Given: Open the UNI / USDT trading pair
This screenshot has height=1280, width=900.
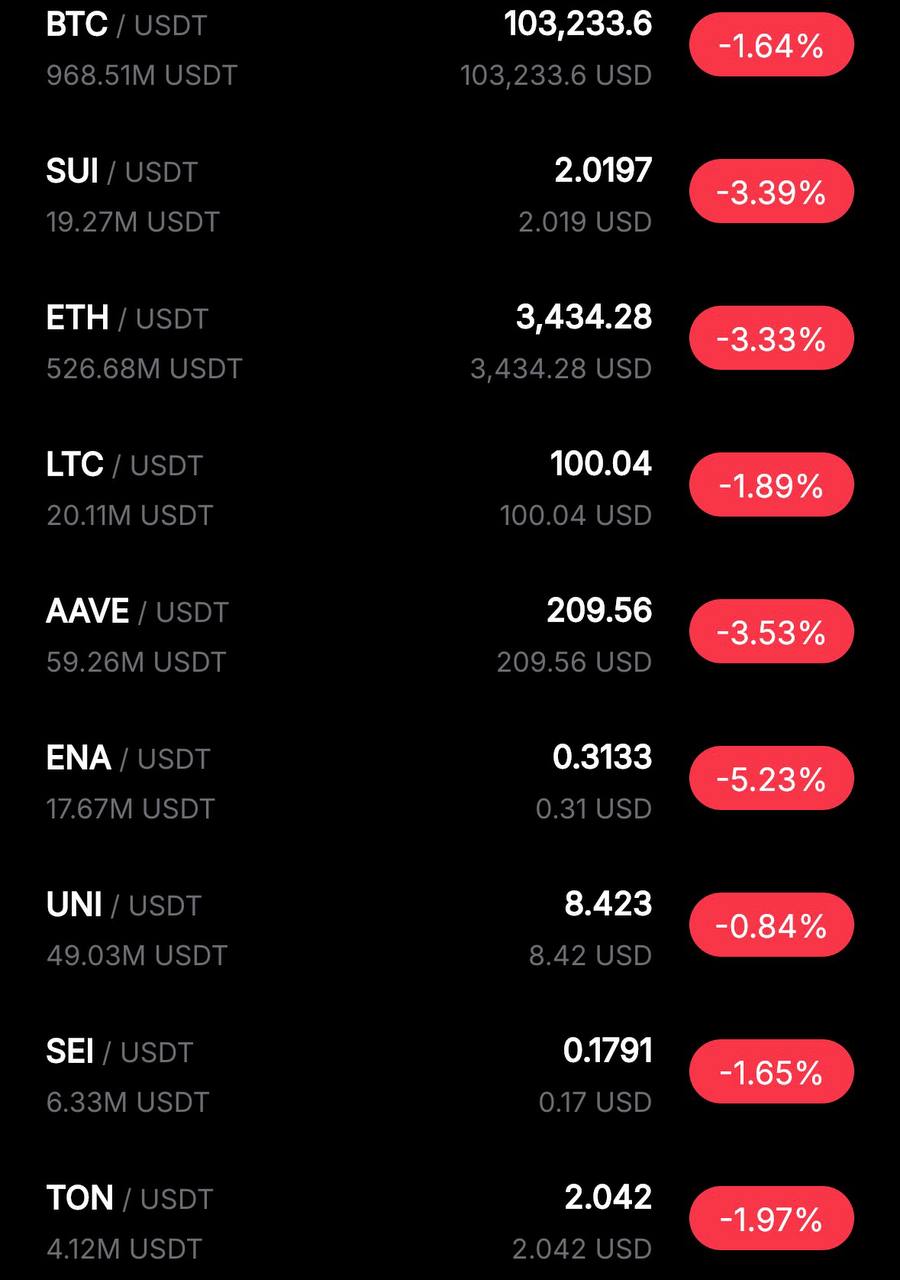Looking at the screenshot, I should tap(123, 905).
